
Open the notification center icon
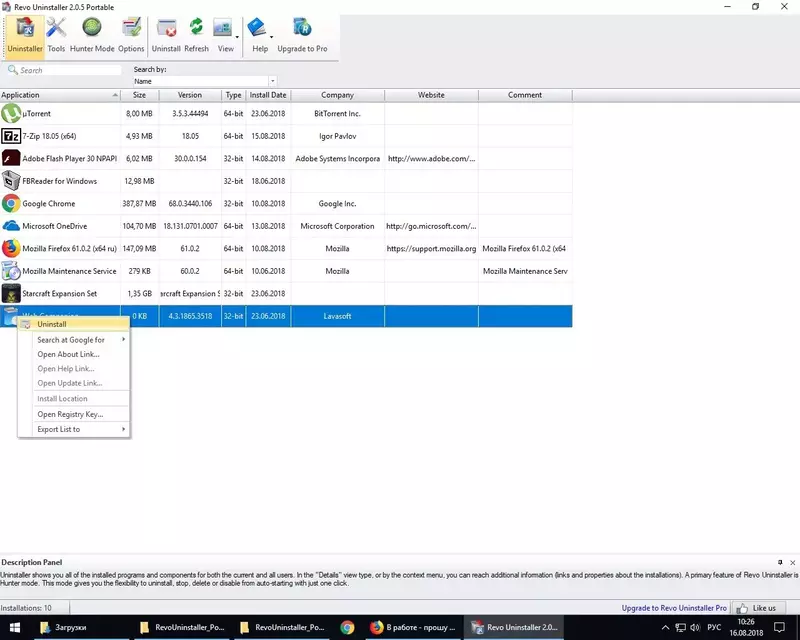point(779,627)
